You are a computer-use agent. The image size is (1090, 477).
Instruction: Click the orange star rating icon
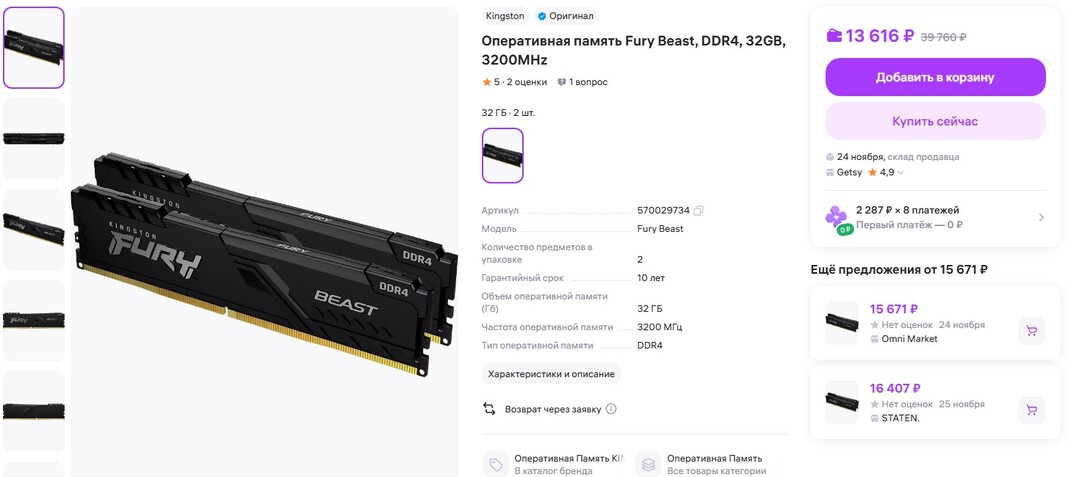click(x=487, y=82)
